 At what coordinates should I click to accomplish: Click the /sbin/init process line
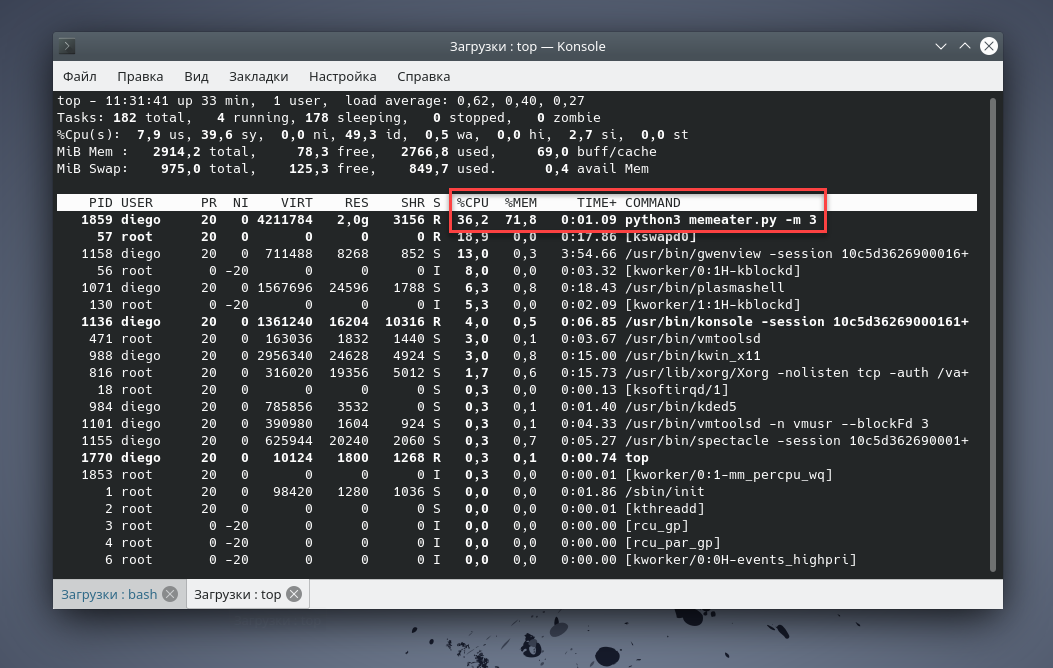[x=664, y=492]
